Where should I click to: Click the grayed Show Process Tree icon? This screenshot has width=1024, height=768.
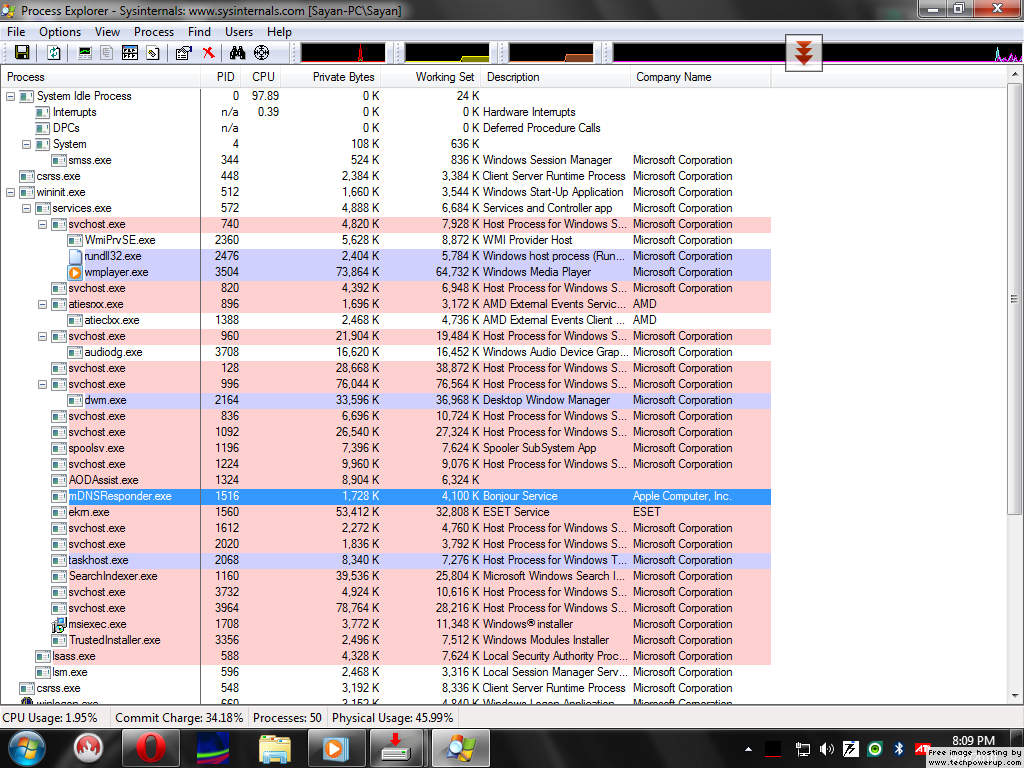[x=106, y=53]
